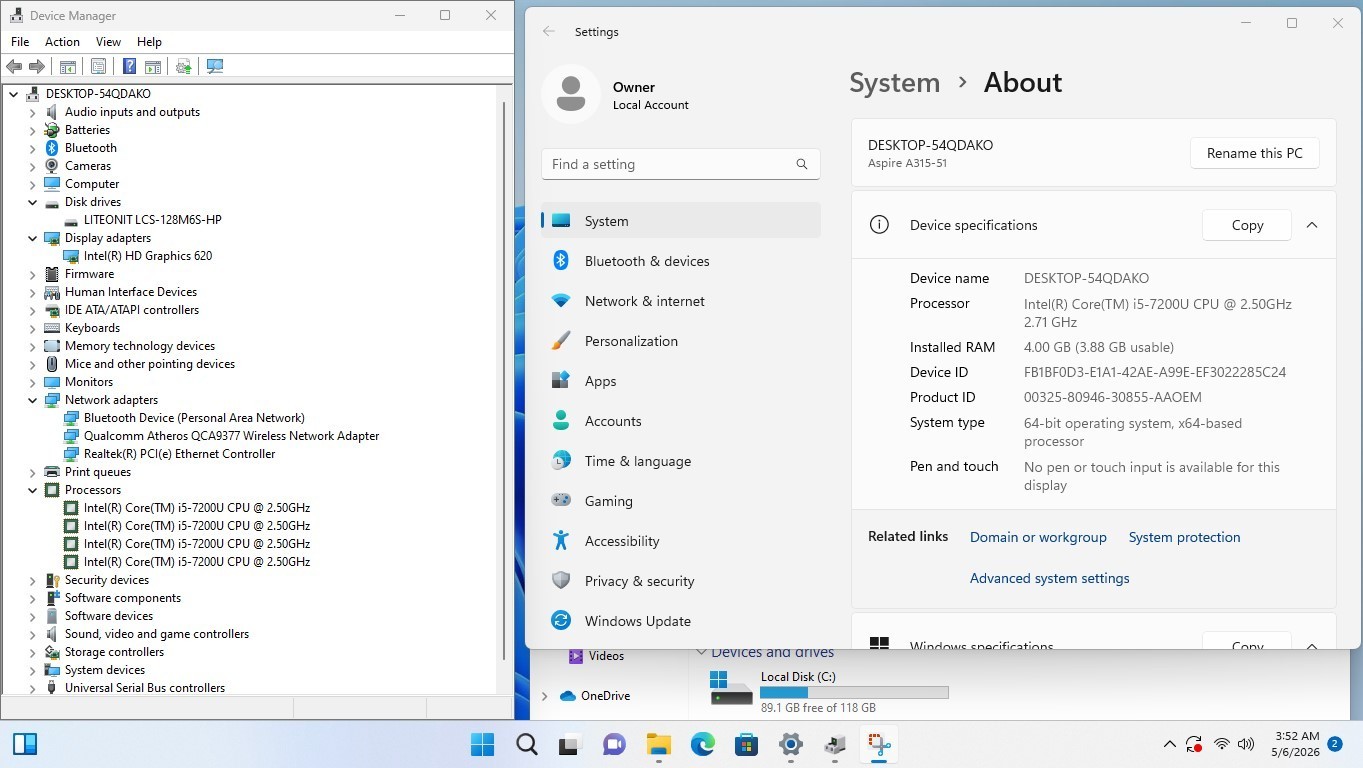This screenshot has width=1363, height=768.
Task: Collapse the Device specifications section chevron
Action: pos(1312,225)
